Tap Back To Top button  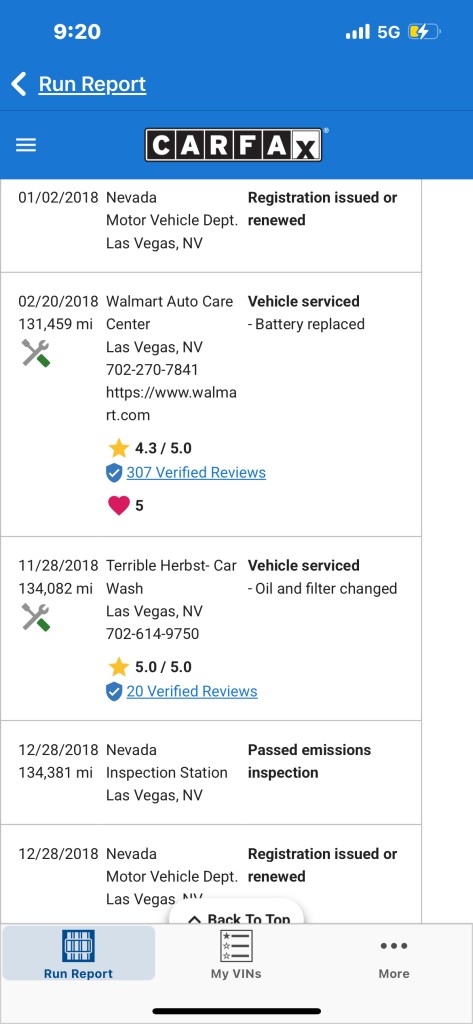point(237,915)
